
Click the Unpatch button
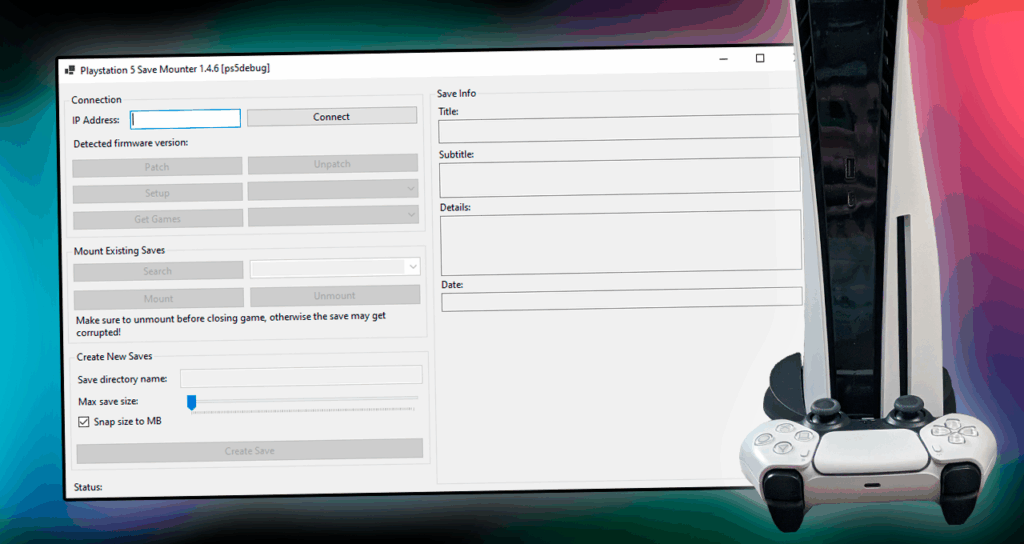[x=332, y=164]
